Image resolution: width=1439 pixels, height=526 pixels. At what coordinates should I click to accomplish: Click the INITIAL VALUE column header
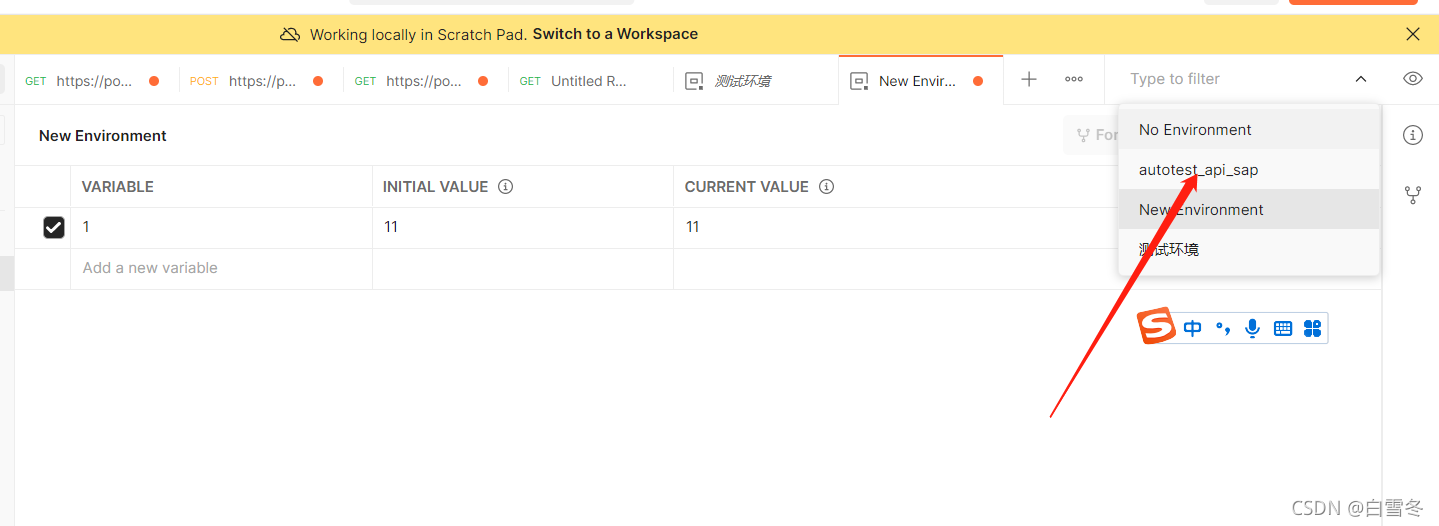pos(435,187)
